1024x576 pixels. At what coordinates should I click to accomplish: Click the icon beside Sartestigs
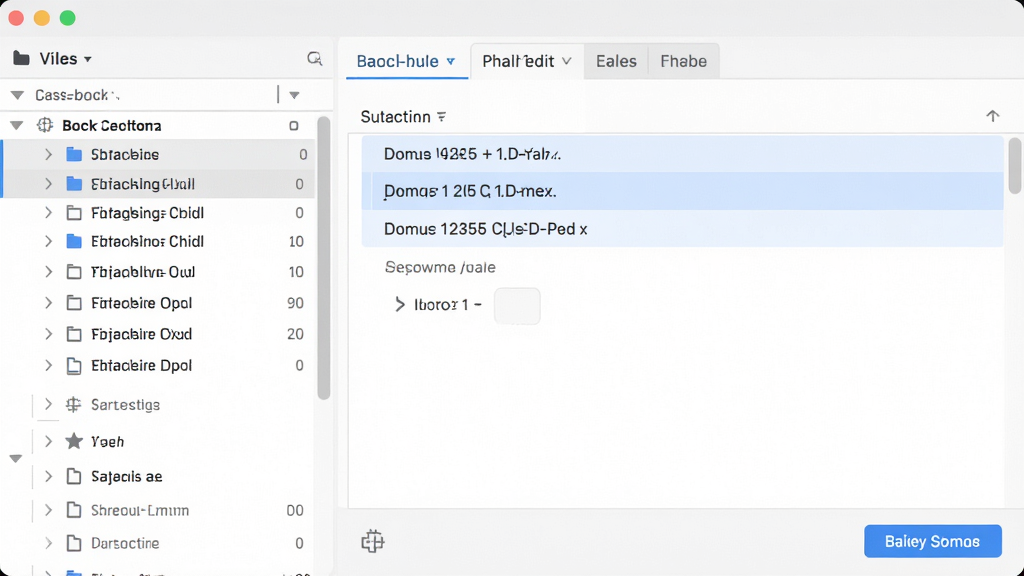coord(73,405)
